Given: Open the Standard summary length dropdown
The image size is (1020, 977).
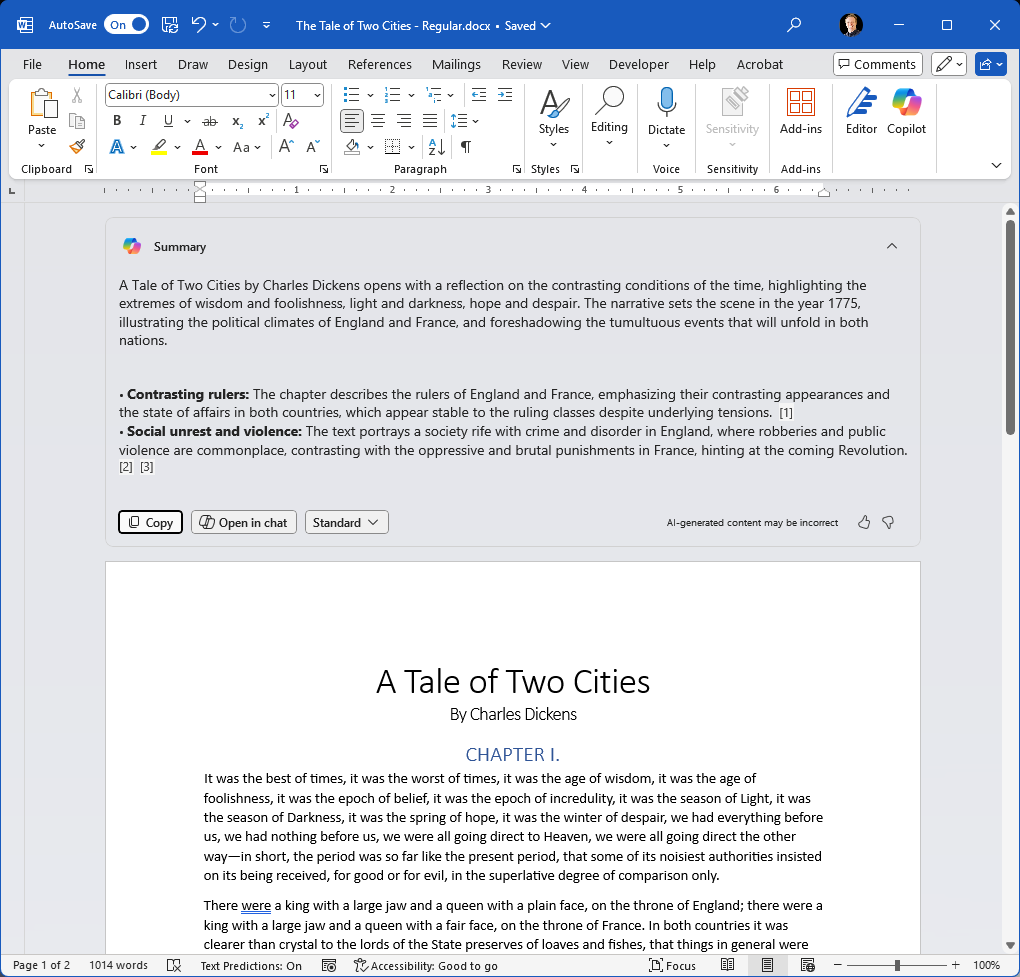Looking at the screenshot, I should [347, 522].
